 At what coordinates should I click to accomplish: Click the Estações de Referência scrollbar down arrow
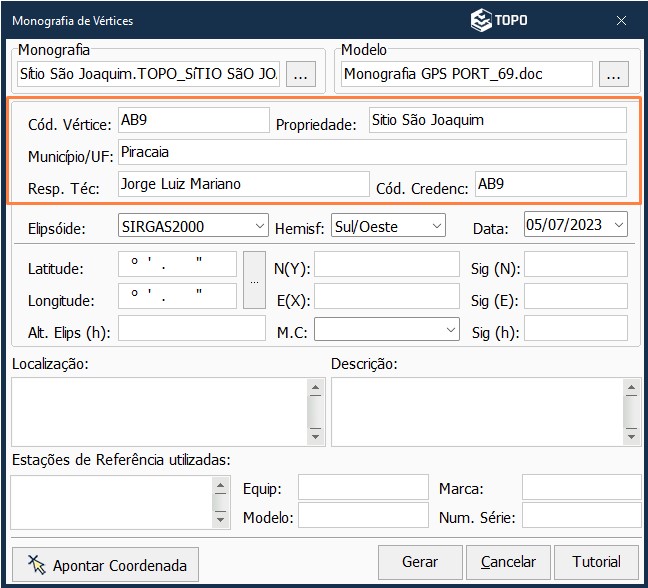(221, 519)
